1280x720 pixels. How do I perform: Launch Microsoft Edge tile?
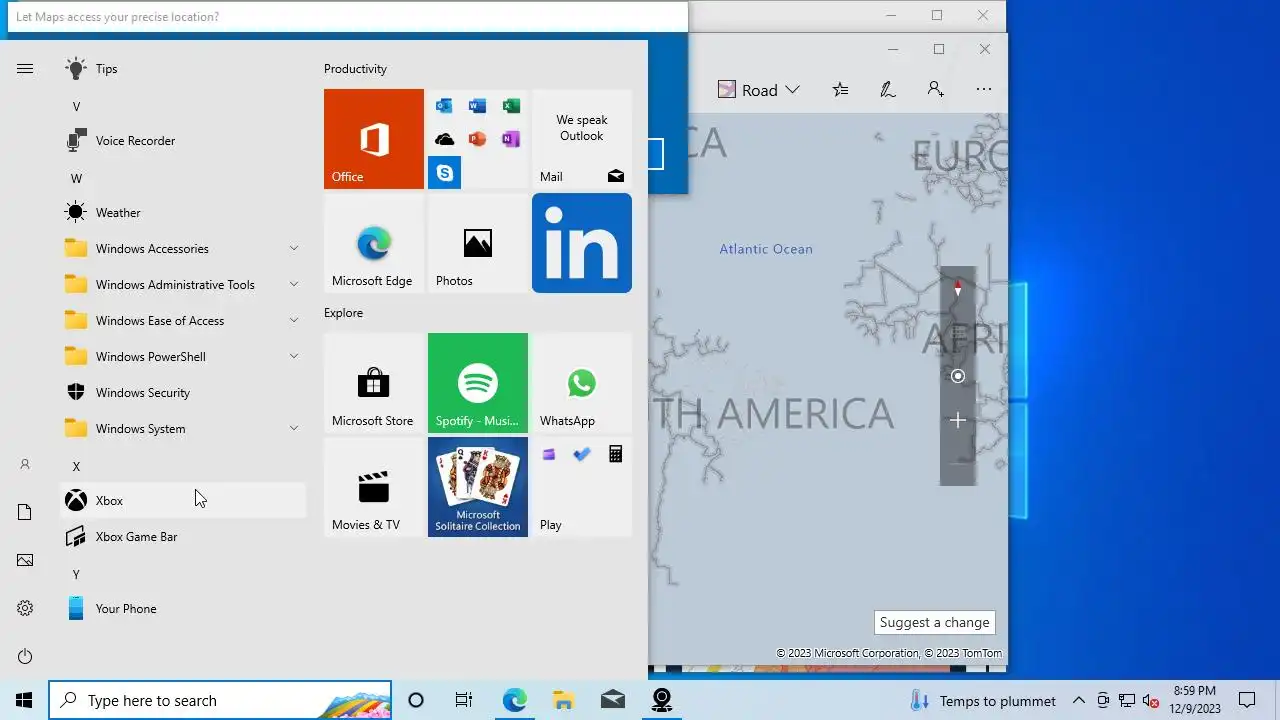(x=374, y=243)
